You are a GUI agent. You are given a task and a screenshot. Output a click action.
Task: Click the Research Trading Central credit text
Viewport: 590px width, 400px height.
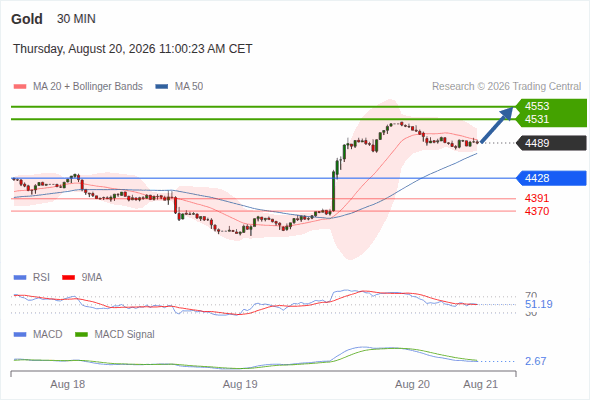click(x=506, y=87)
